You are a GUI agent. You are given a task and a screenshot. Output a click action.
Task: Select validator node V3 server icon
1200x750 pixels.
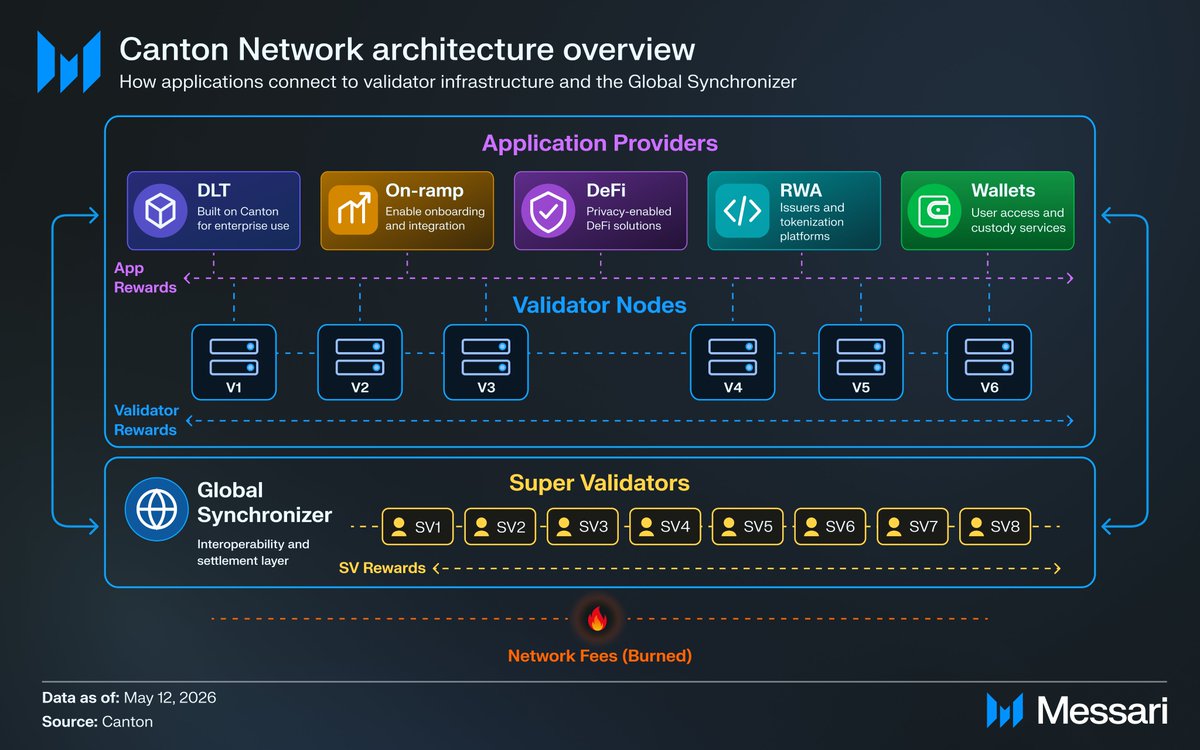(x=486, y=357)
